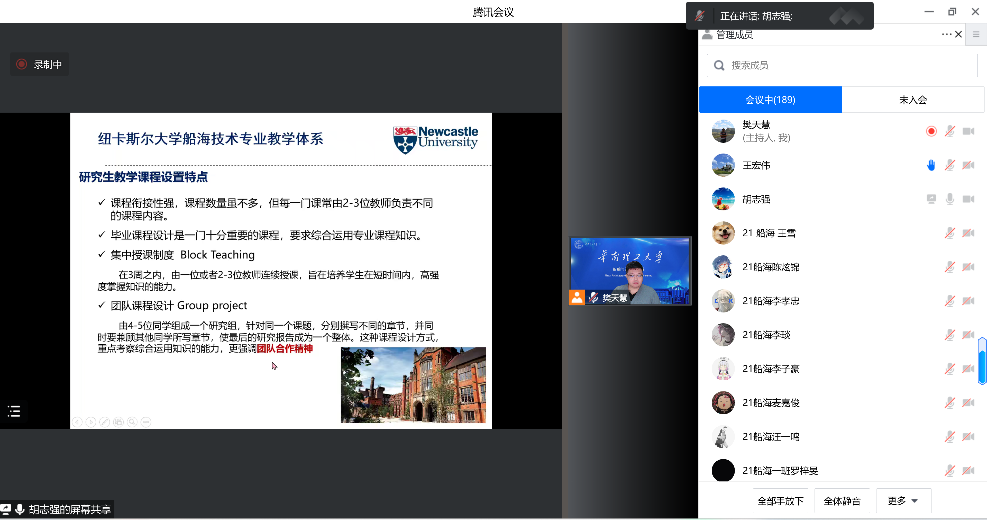Viewport: 987px width, 520px height.
Task: Click the 全部手放下 button
Action: [780, 501]
